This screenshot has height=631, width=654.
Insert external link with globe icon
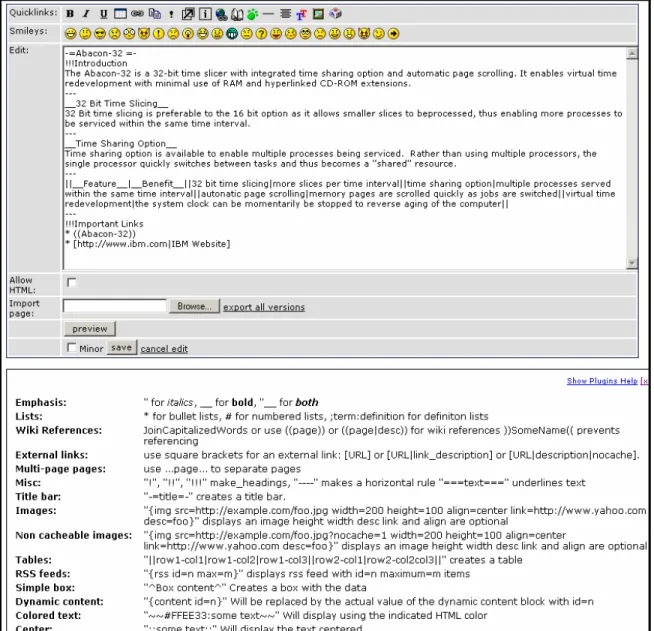pyautogui.click(x=221, y=14)
